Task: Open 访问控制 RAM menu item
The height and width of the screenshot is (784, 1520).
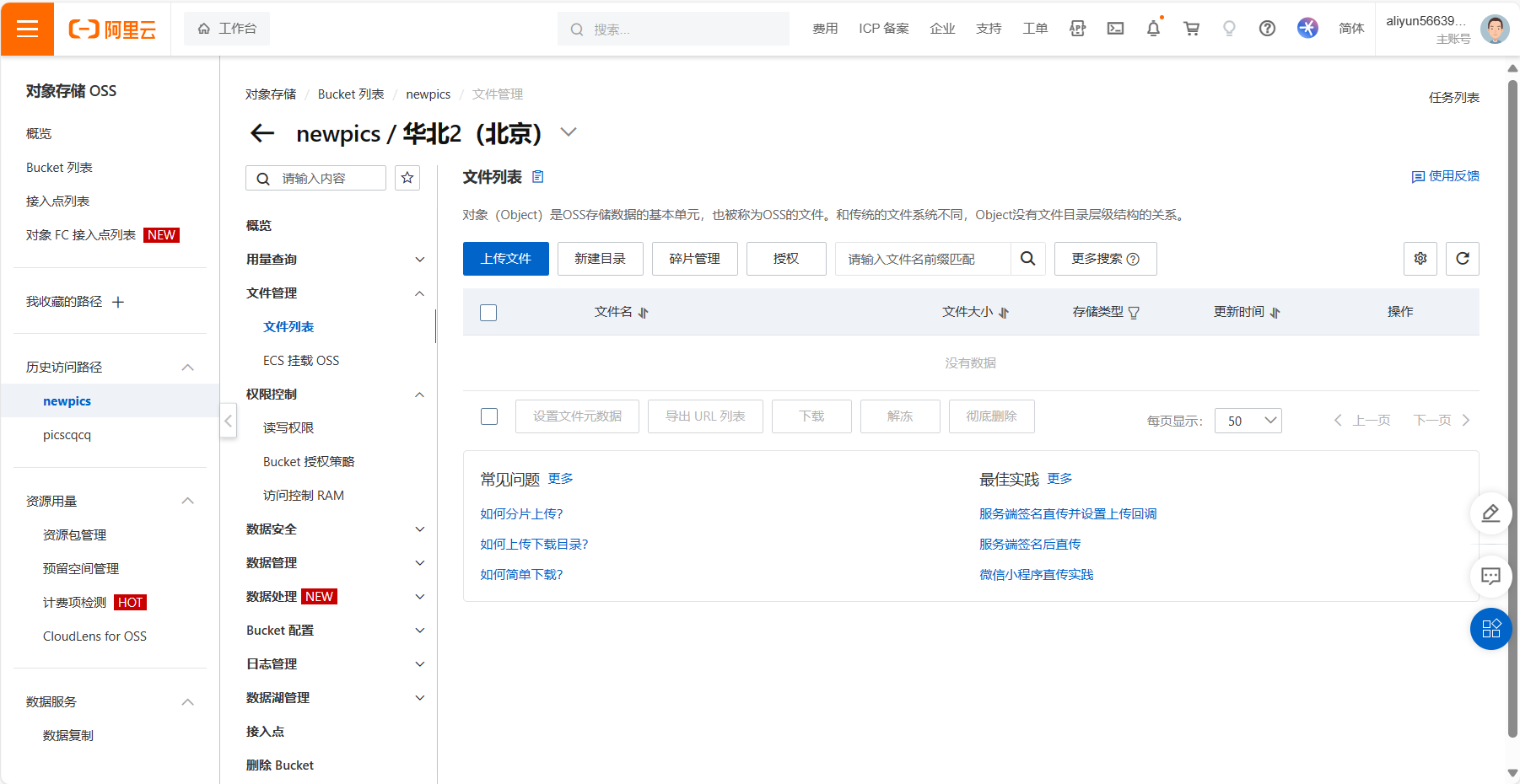Action: pyautogui.click(x=304, y=496)
